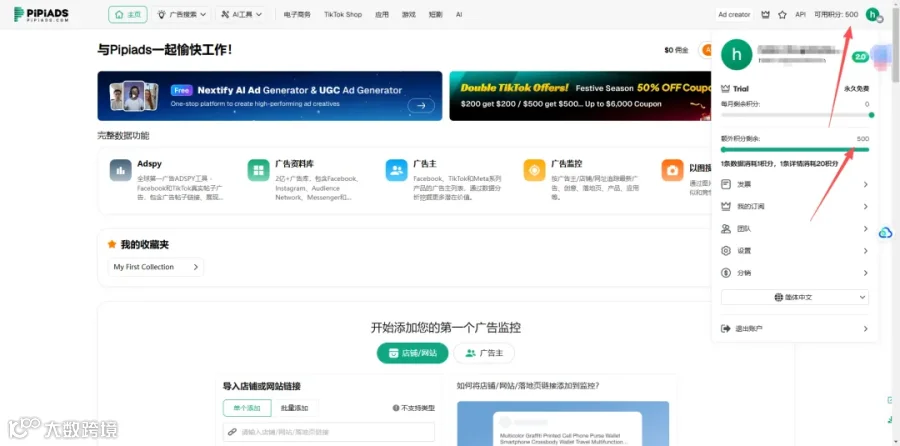Click the $0 佣金 commission text
This screenshot has height=446, width=900.
click(x=676, y=50)
